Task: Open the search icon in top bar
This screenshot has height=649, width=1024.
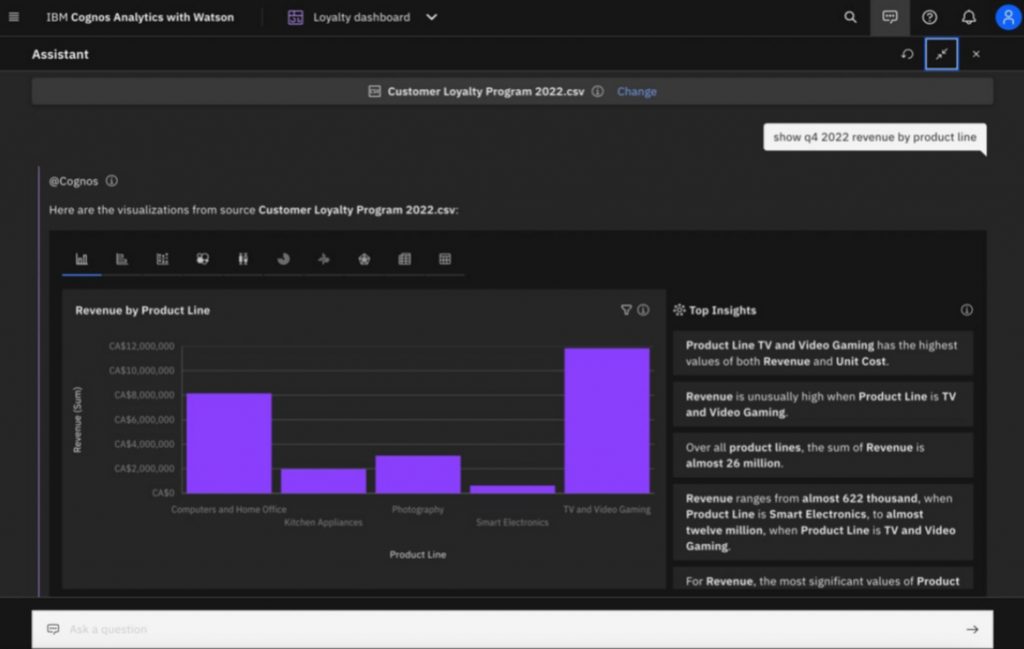Action: tap(850, 17)
